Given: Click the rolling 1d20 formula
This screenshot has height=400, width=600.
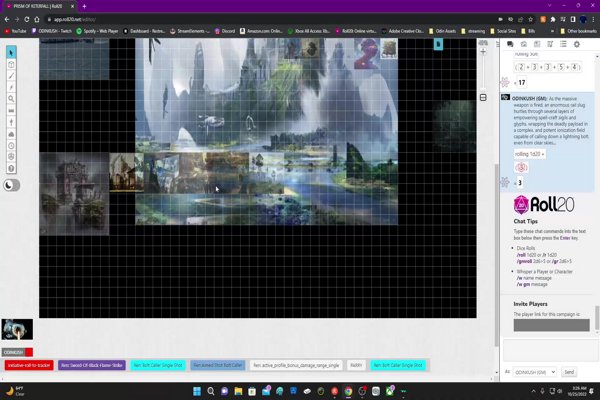Looking at the screenshot, I should pos(529,154).
